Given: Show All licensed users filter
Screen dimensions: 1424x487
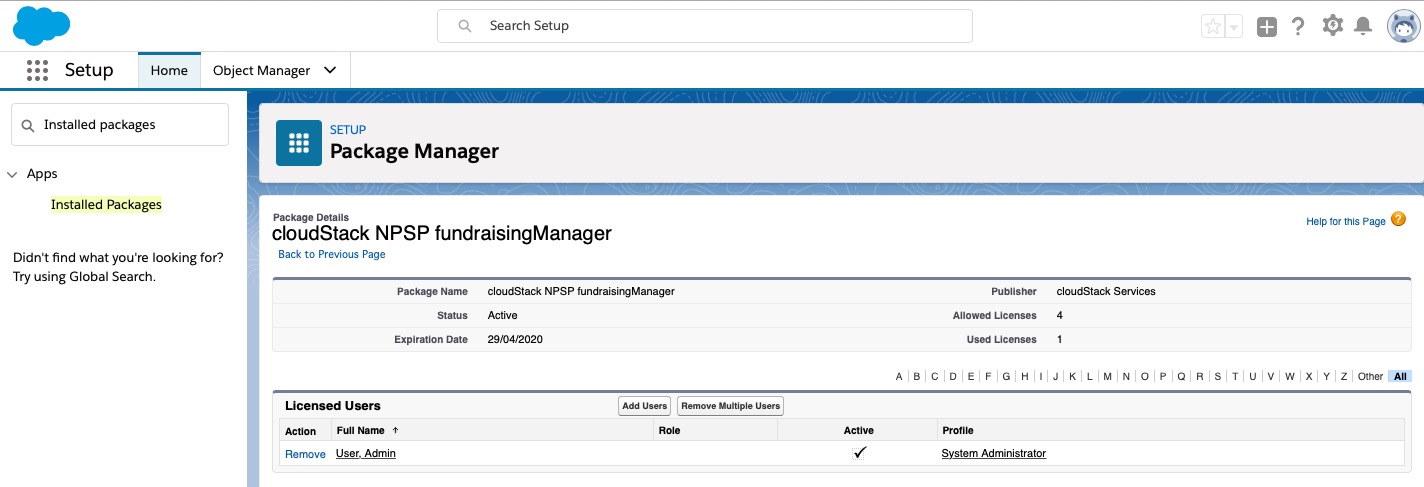Looking at the screenshot, I should click(x=1400, y=377).
